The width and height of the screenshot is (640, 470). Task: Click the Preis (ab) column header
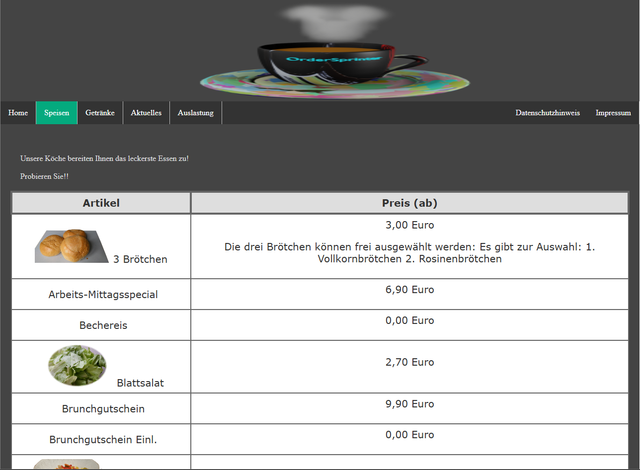coord(409,203)
